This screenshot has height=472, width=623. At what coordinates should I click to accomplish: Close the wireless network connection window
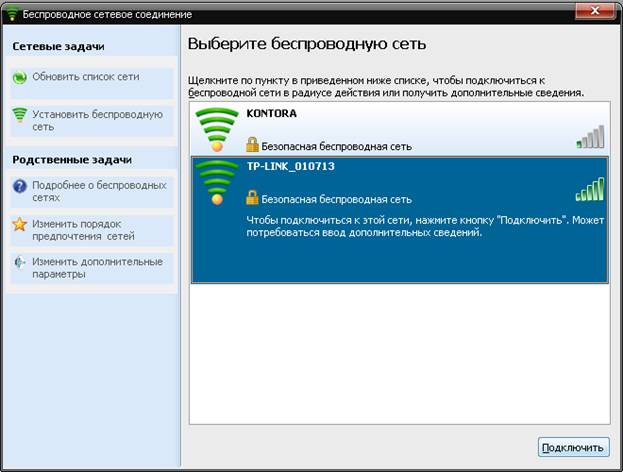pyautogui.click(x=594, y=11)
